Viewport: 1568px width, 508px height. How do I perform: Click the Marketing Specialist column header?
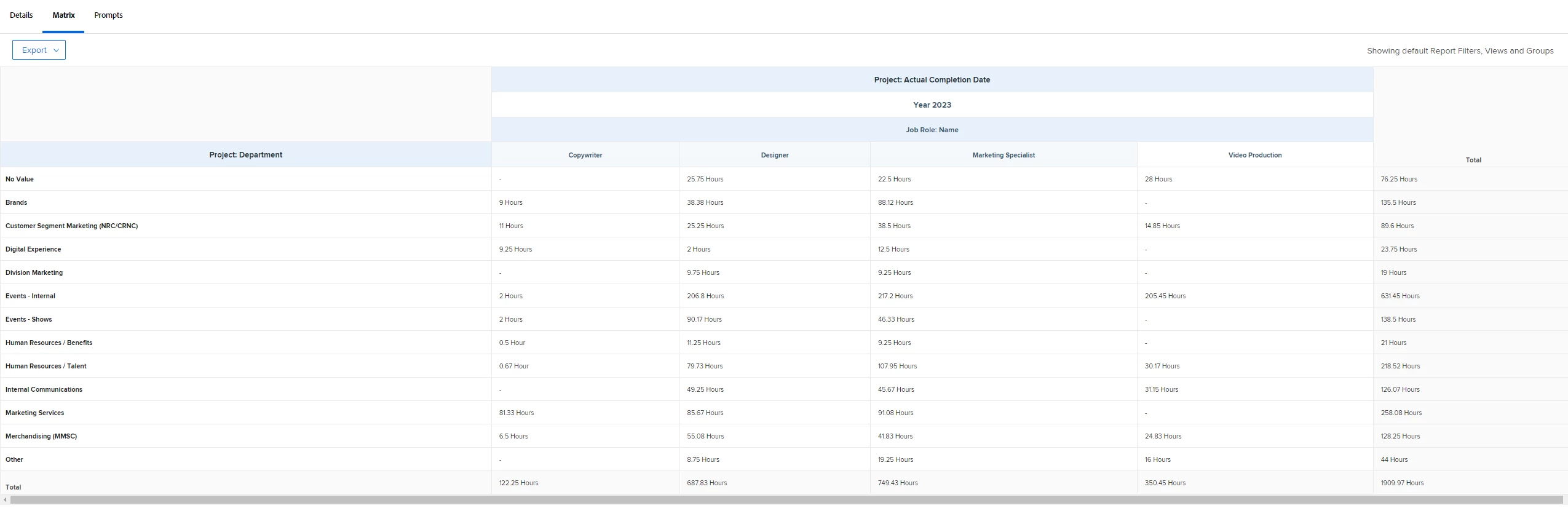pos(1004,155)
